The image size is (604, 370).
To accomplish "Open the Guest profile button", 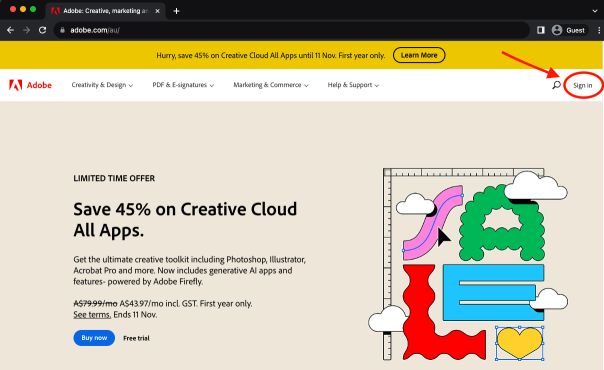I will (x=569, y=30).
